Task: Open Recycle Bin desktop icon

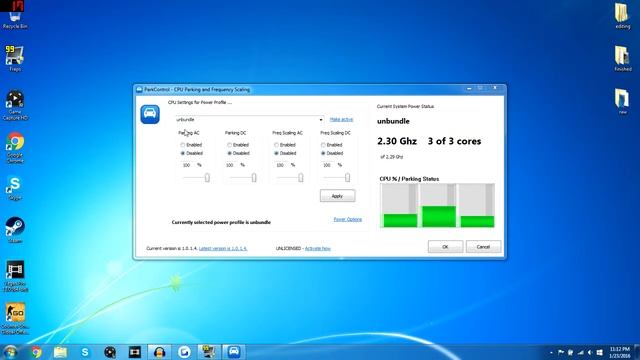Action: tap(15, 17)
